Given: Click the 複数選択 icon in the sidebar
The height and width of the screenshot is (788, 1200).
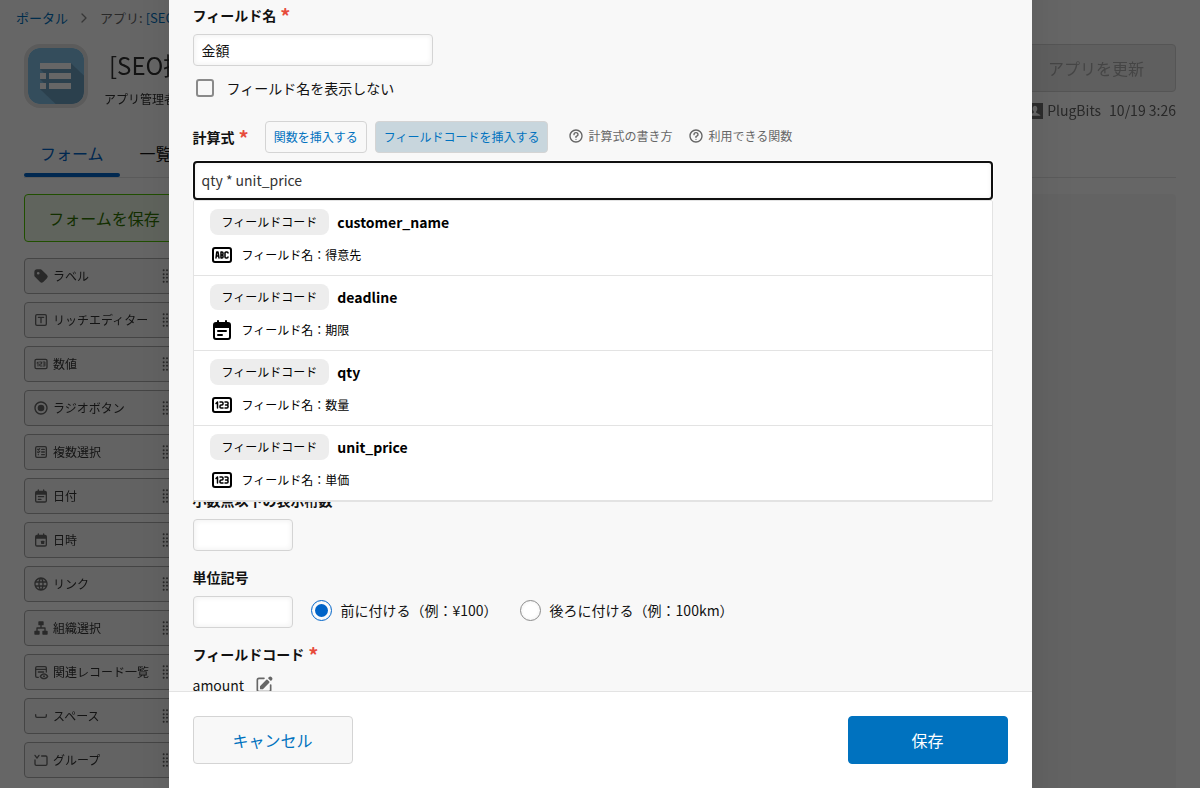Looking at the screenshot, I should [41, 452].
